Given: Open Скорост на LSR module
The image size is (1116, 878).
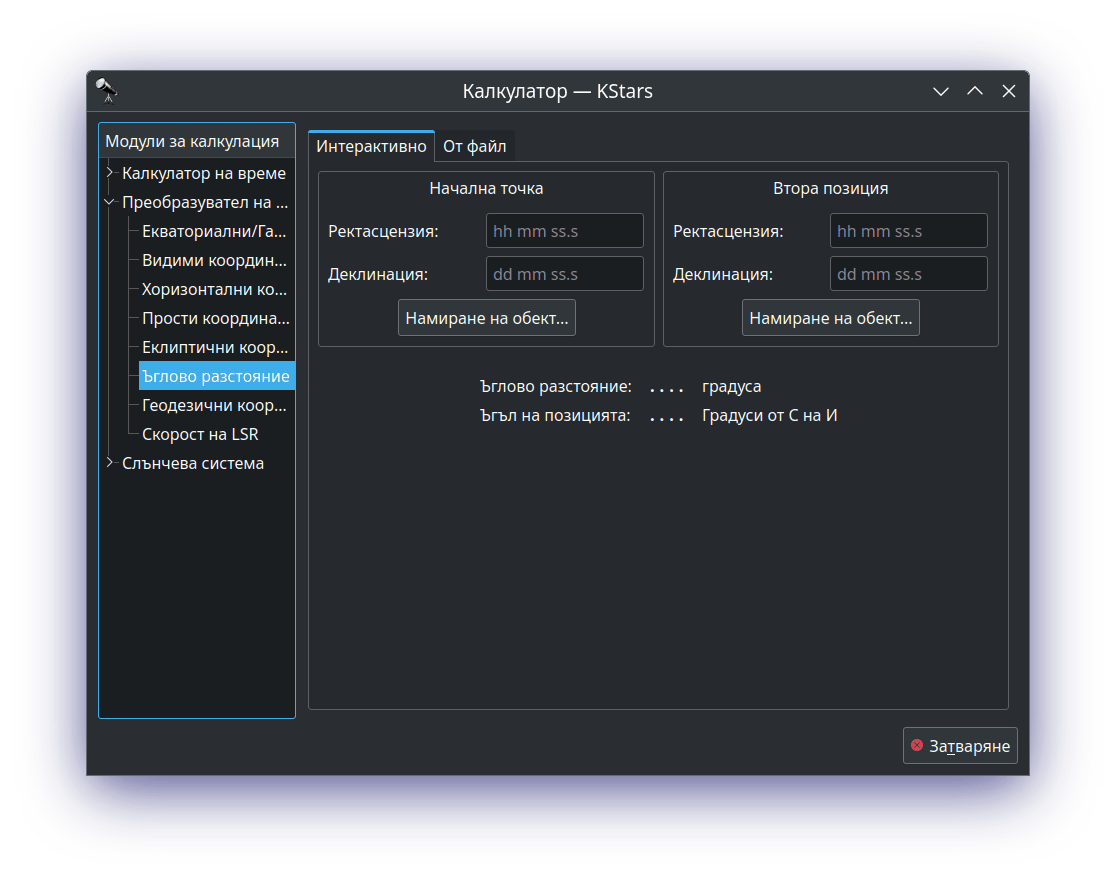Looking at the screenshot, I should coord(200,434).
